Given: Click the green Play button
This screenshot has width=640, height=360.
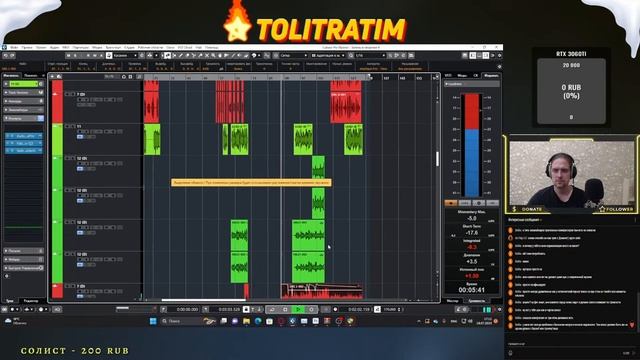Looking at the screenshot, I should (x=298, y=309).
